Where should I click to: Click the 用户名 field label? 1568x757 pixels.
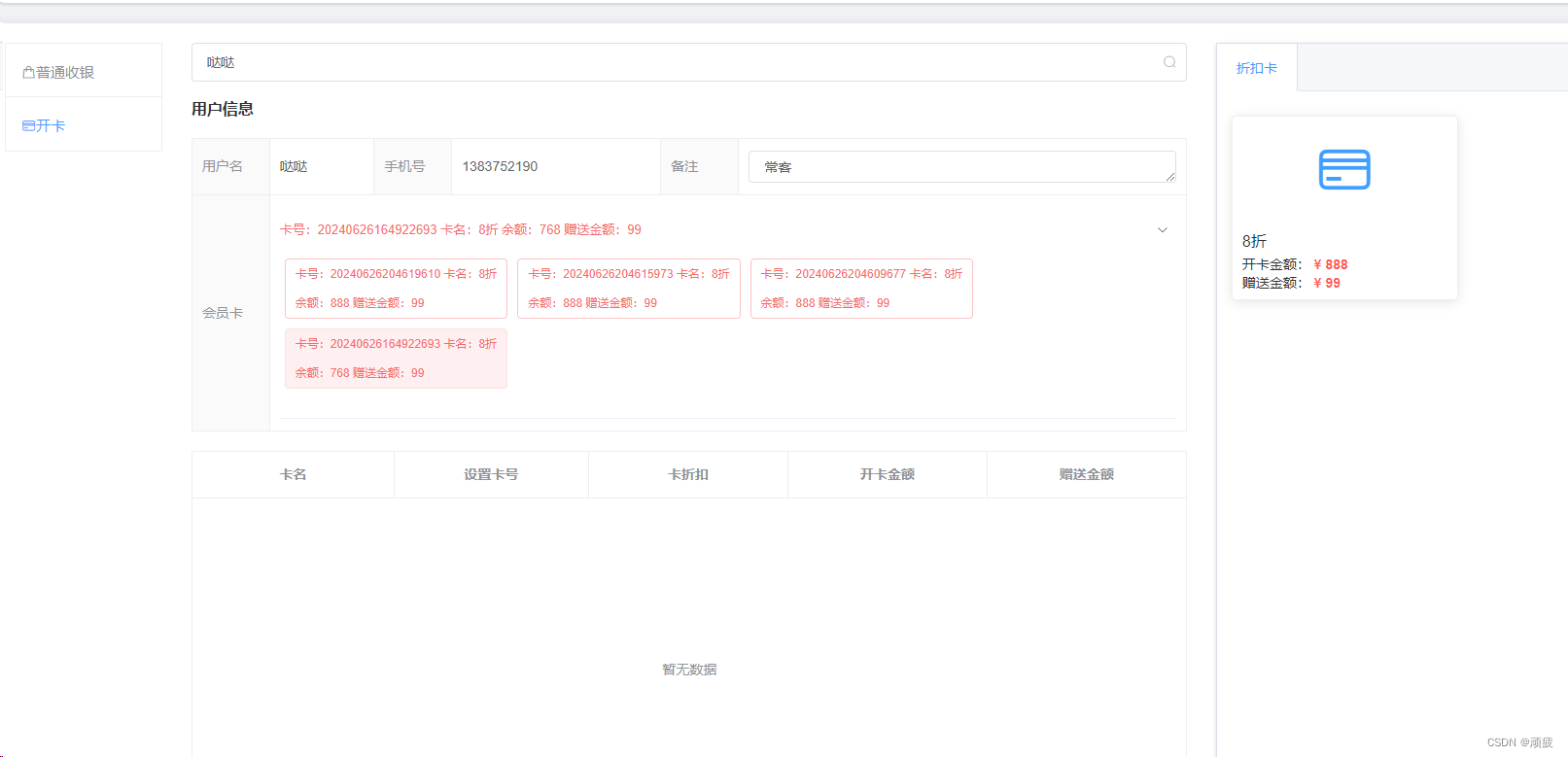223,166
